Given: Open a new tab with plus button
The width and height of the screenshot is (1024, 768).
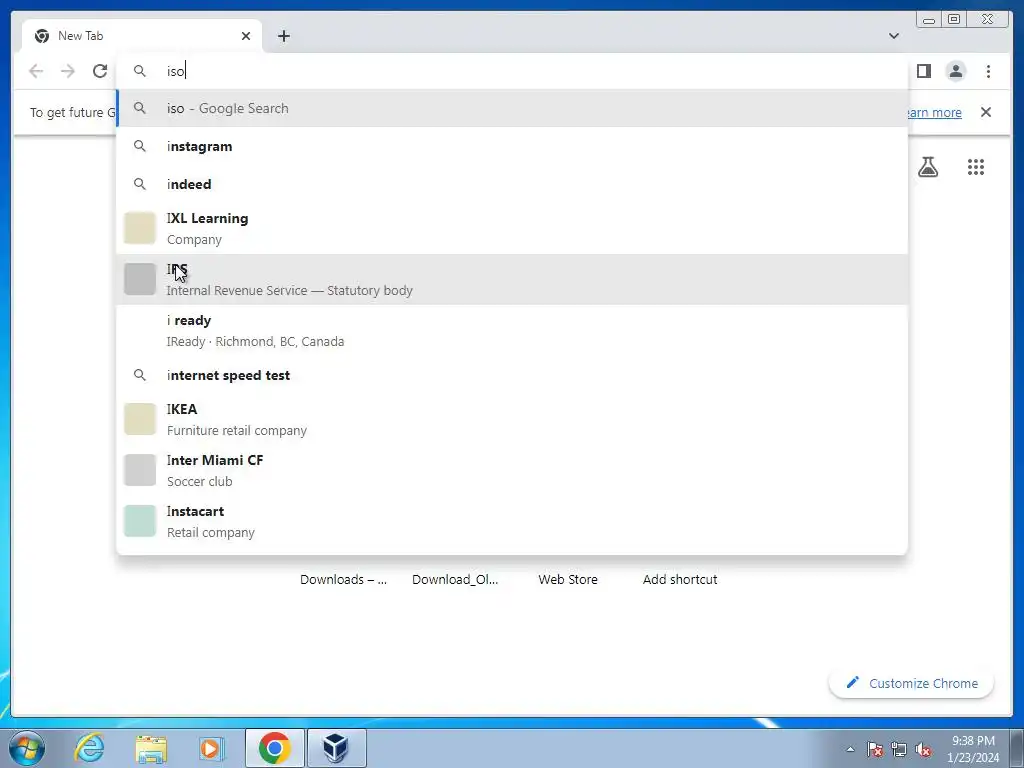Looking at the screenshot, I should [x=283, y=36].
